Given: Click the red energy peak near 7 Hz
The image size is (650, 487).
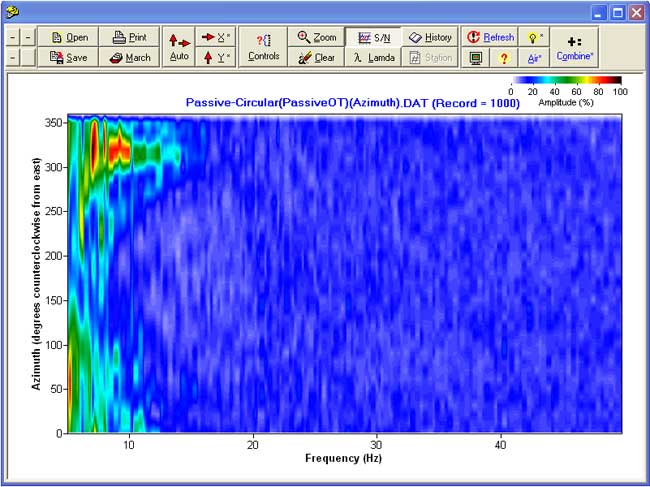Looking at the screenshot, I should (x=94, y=145).
